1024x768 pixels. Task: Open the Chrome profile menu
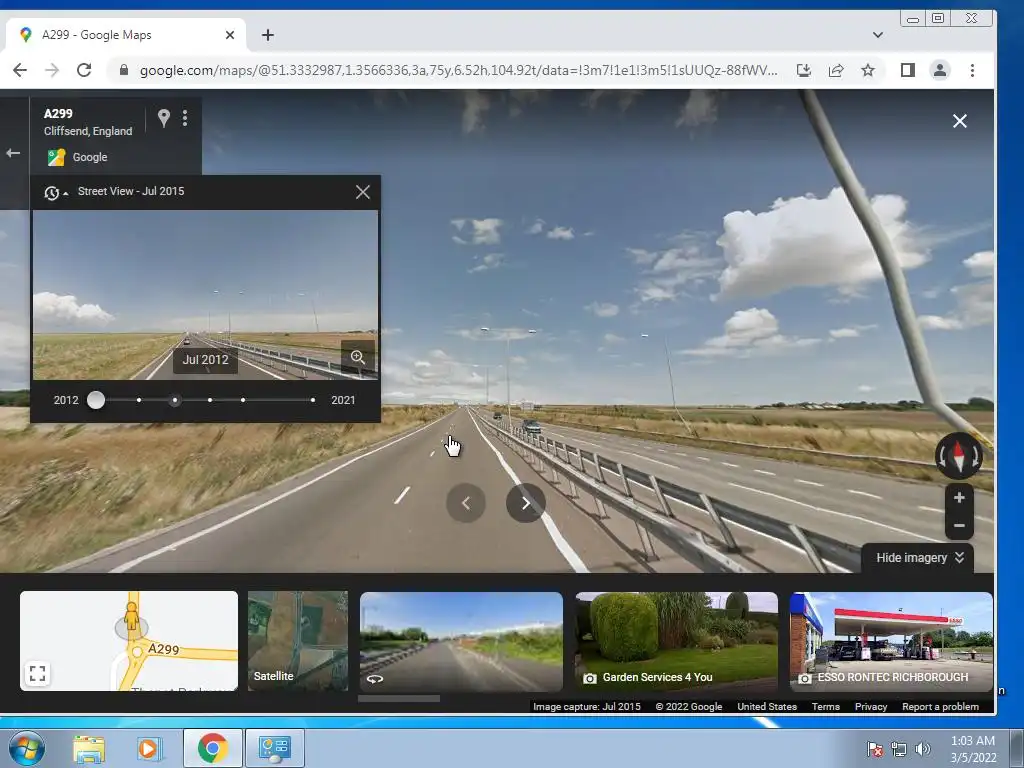(940, 70)
